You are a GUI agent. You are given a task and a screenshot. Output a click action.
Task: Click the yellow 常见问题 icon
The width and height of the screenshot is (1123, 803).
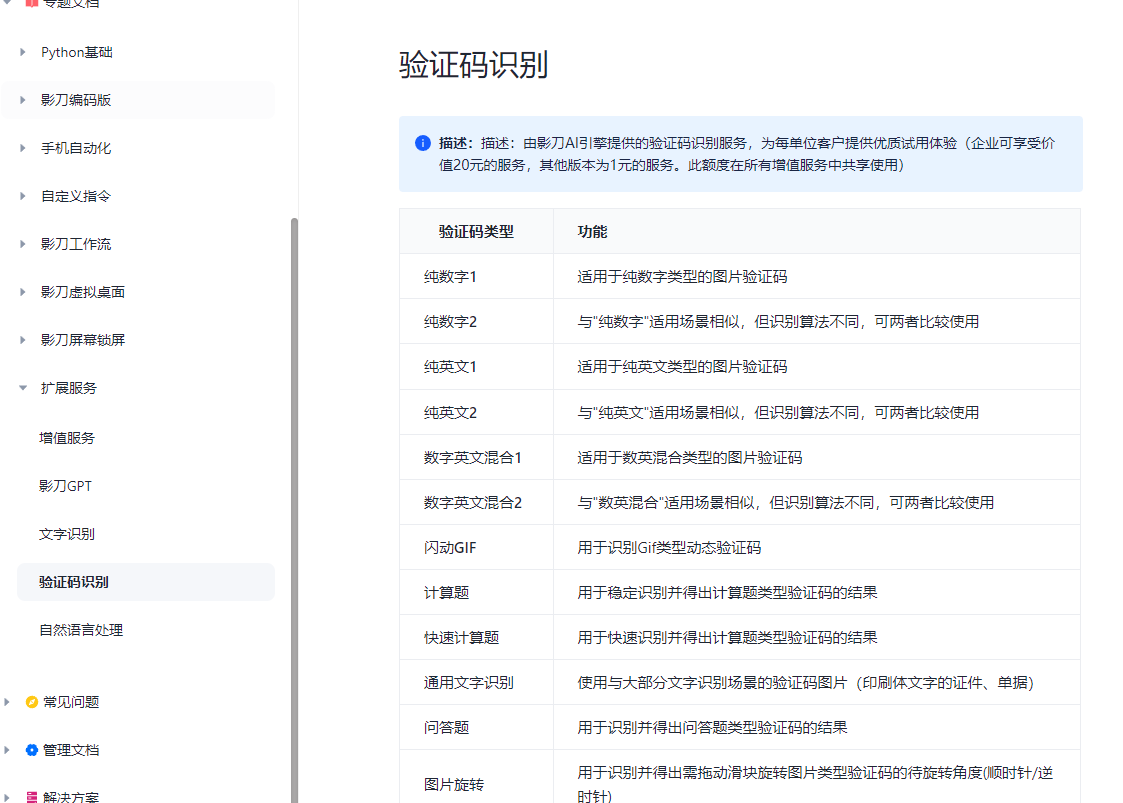coord(32,702)
